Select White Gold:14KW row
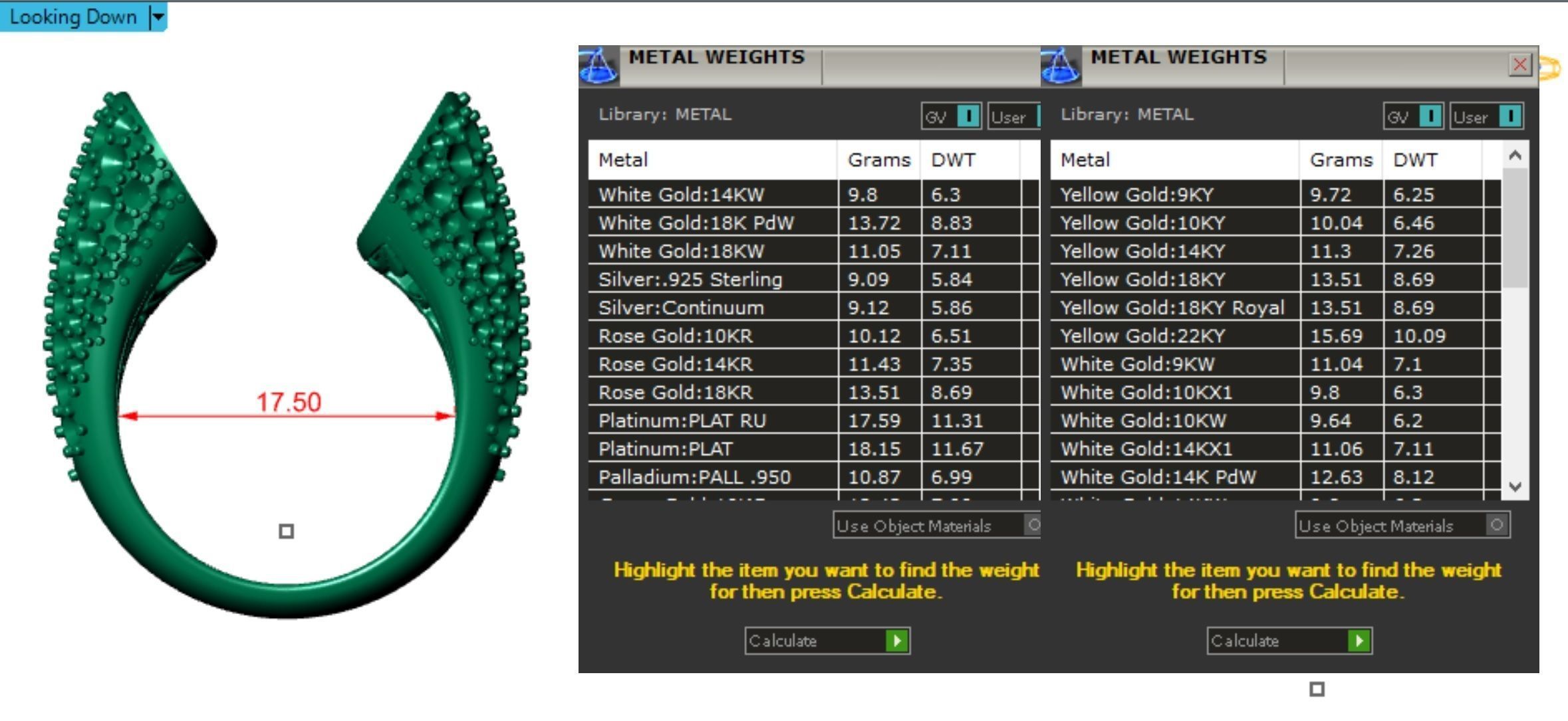The height and width of the screenshot is (721, 1568). coord(814,195)
